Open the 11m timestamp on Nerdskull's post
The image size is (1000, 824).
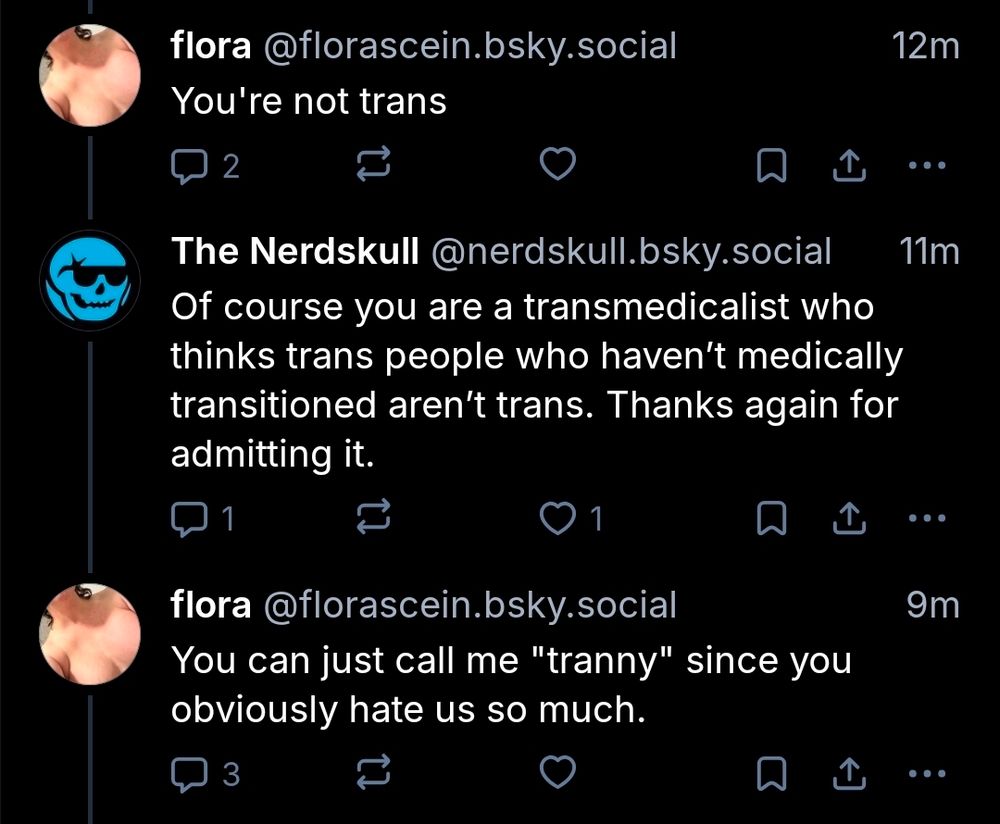click(x=929, y=252)
